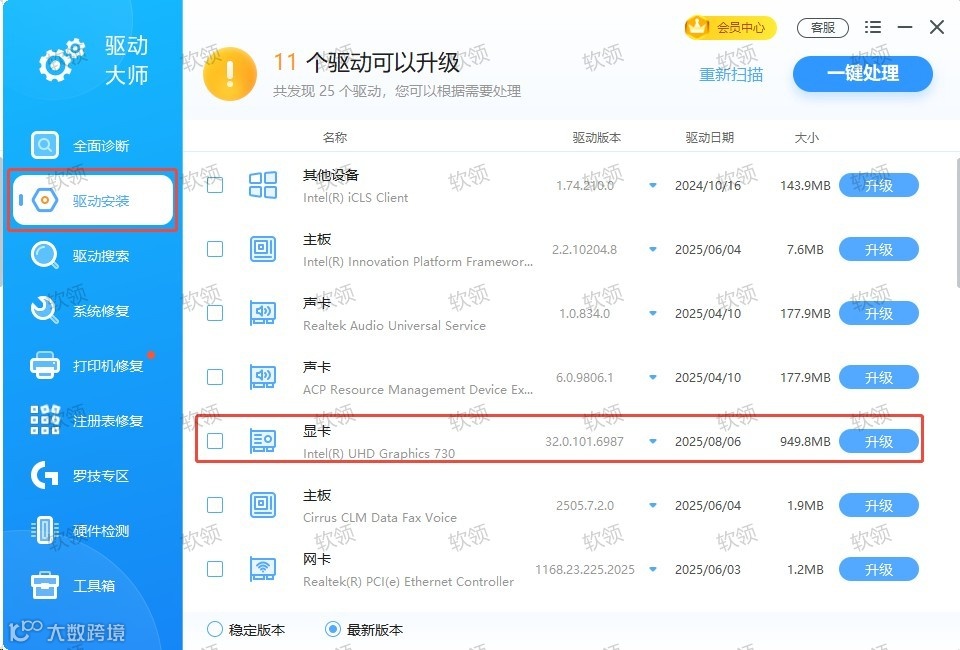Screen dimensions: 960x650
Task: Check the Intel Innovation Platform Framework checkbox
Action: click(x=215, y=249)
